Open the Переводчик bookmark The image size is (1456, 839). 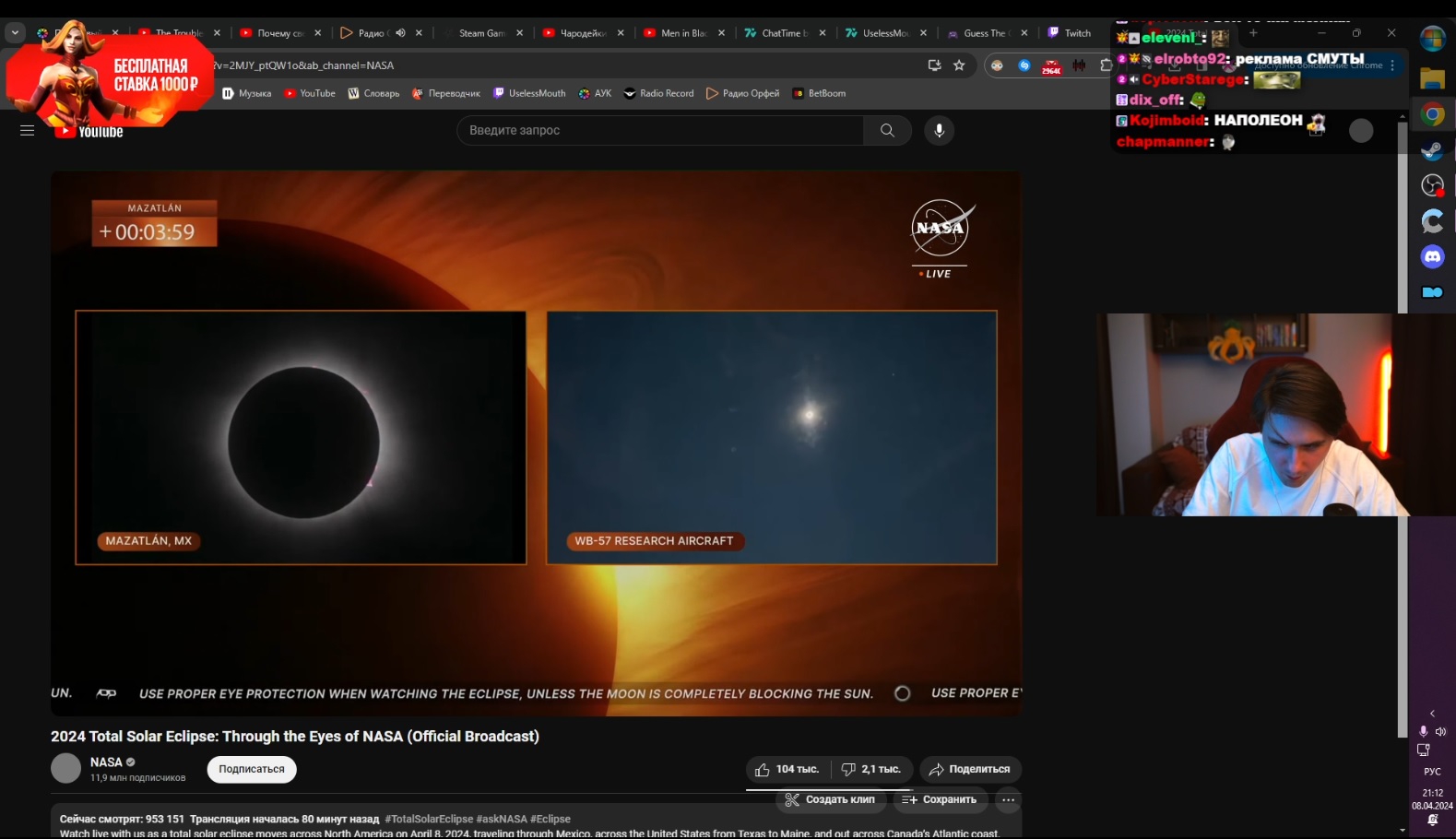[x=445, y=93]
